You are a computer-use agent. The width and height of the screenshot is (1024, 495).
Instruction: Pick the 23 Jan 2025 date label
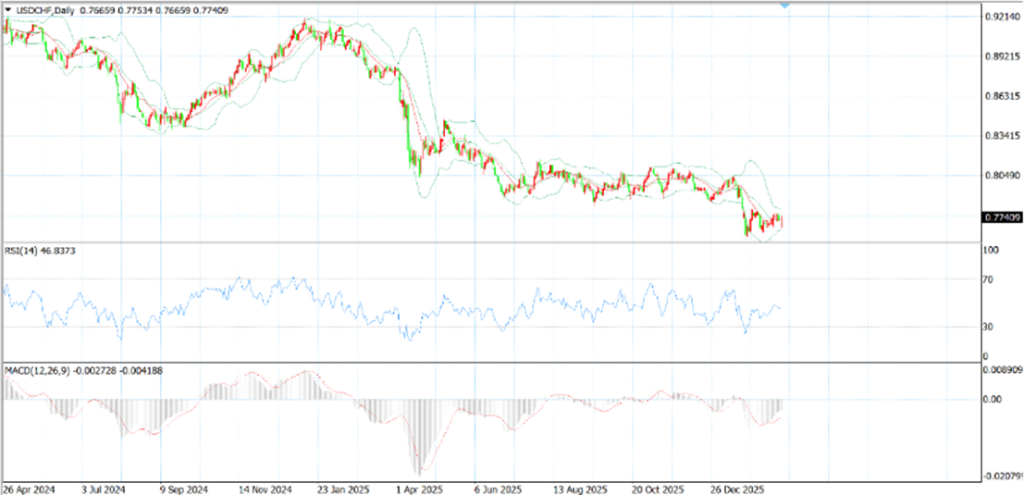pos(342,489)
